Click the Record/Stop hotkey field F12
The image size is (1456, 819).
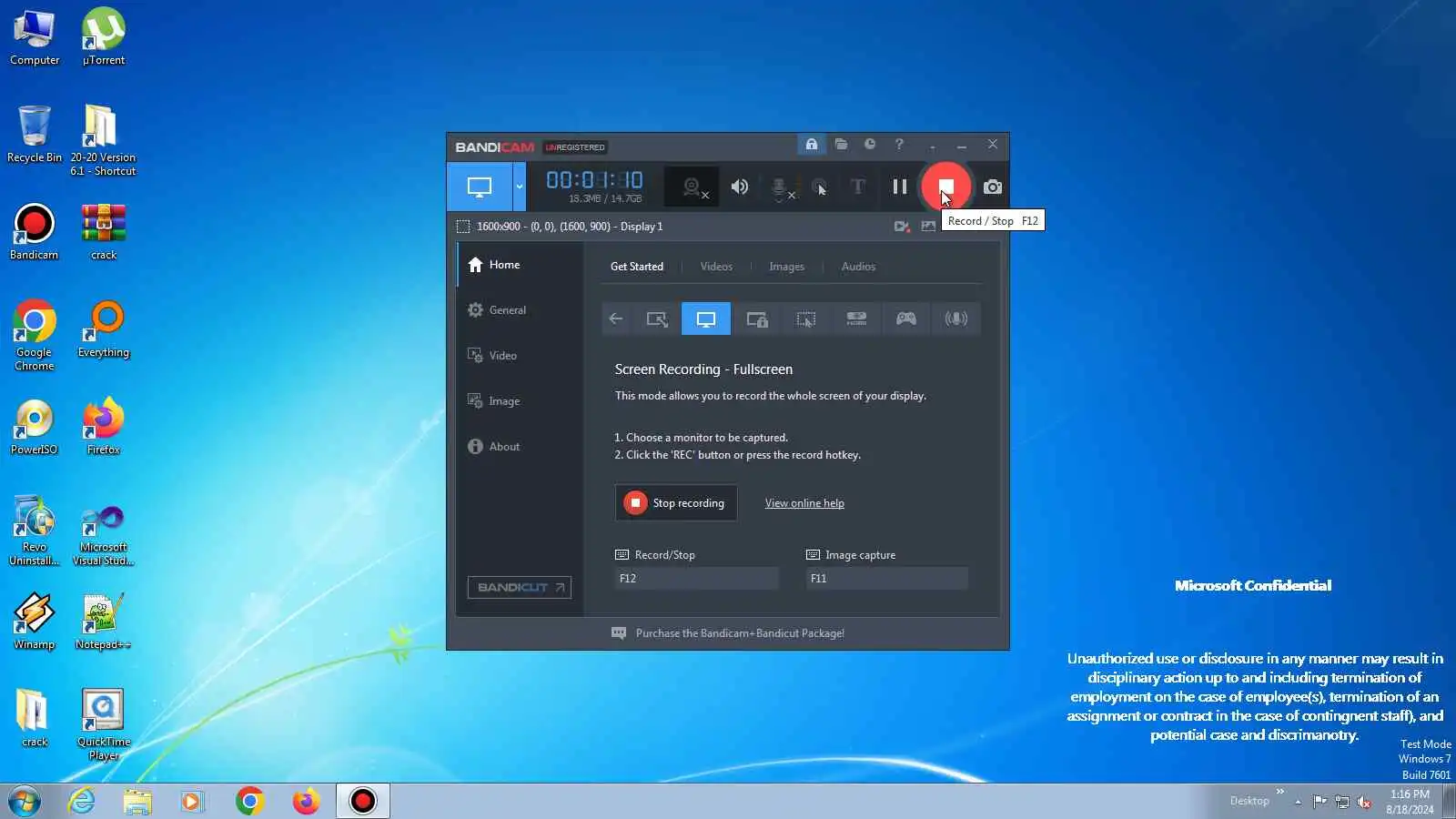tap(696, 579)
